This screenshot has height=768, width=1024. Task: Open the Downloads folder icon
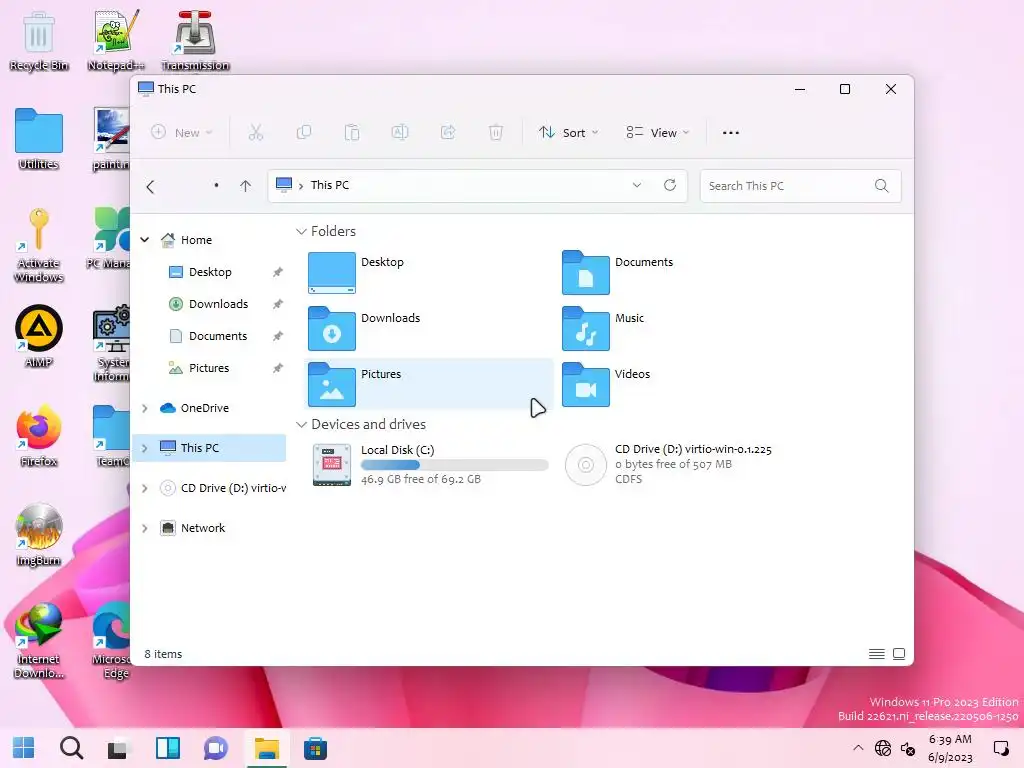coord(332,328)
